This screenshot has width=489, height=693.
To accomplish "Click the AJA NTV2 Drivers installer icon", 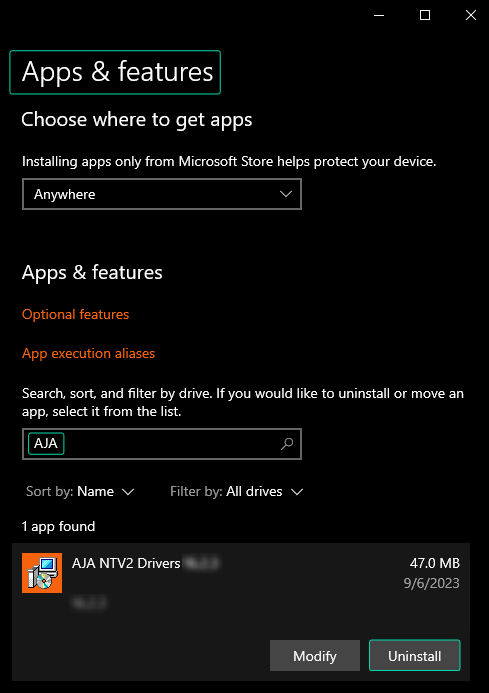I will (x=42, y=573).
